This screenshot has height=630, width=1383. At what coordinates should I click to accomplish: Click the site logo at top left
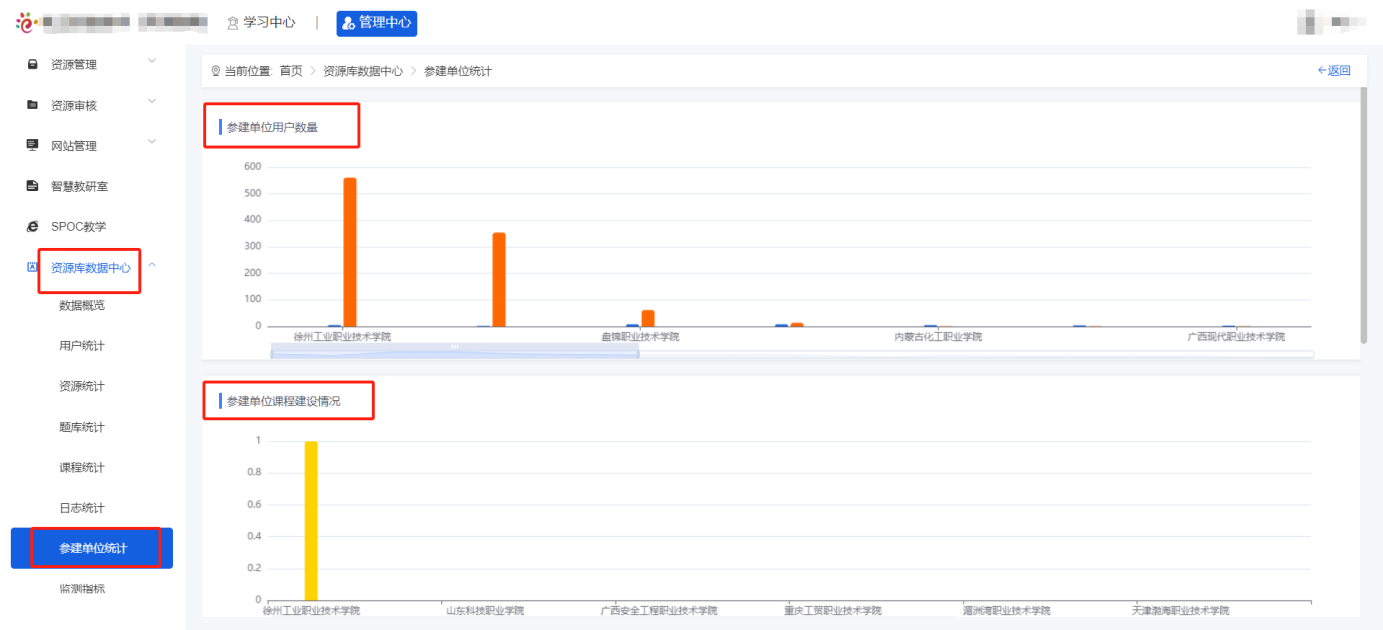(x=25, y=22)
